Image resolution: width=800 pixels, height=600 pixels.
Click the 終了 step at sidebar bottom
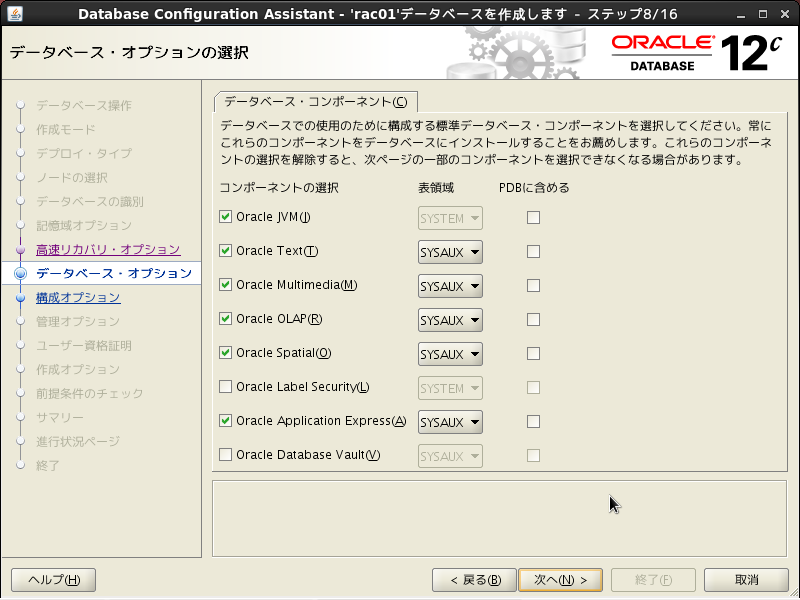coord(47,465)
